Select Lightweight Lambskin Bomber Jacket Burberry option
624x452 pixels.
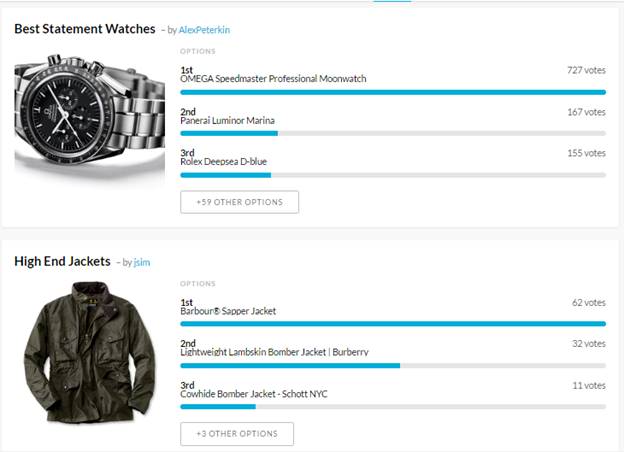(274, 352)
